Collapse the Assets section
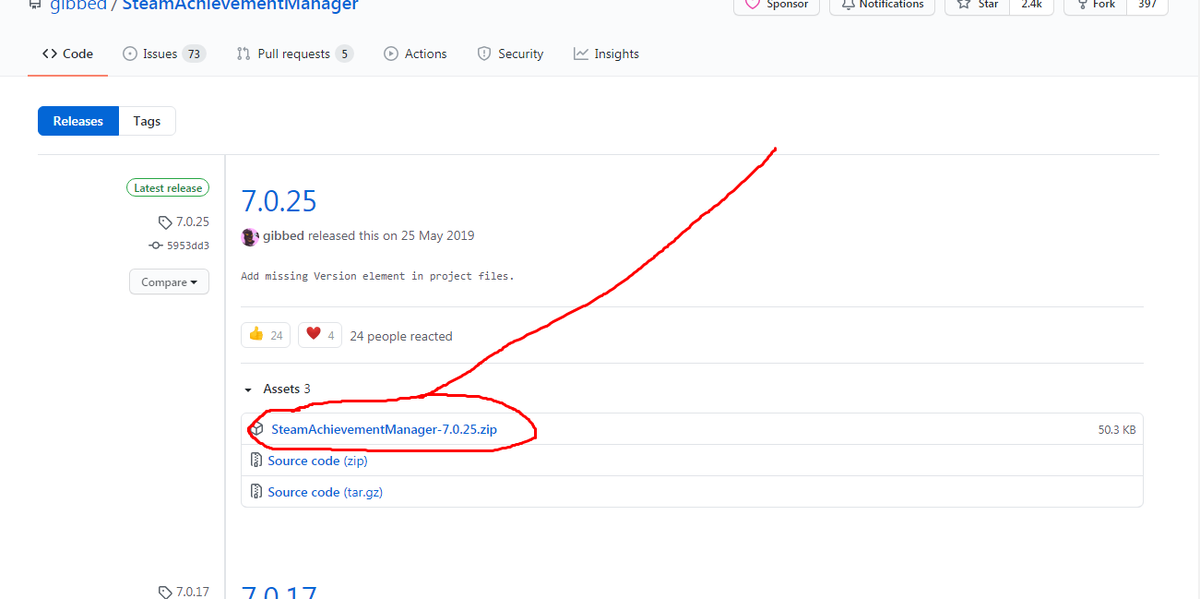Image resolution: width=1200 pixels, height=599 pixels. pos(277,389)
